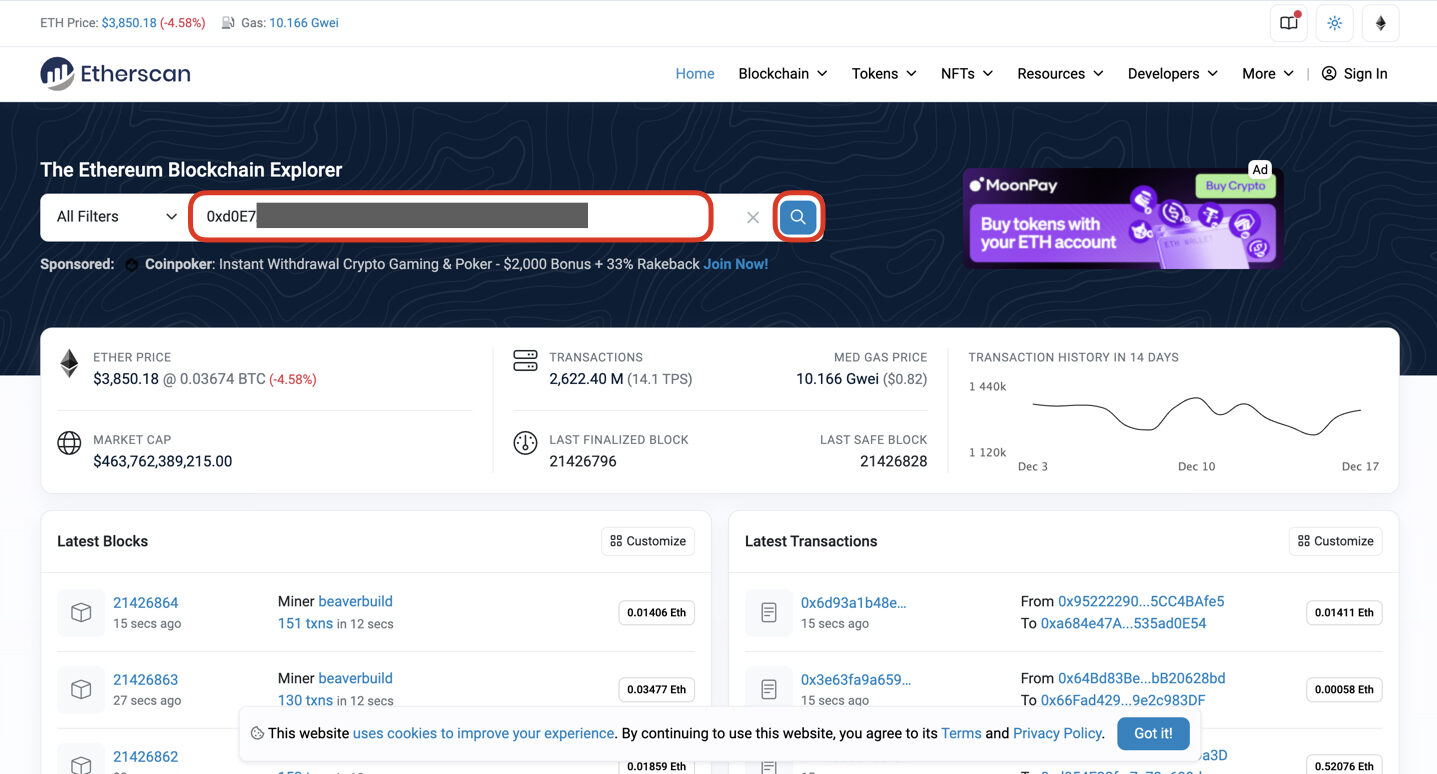Click the Transactions server icon
This screenshot has width=1437, height=774.
525,361
